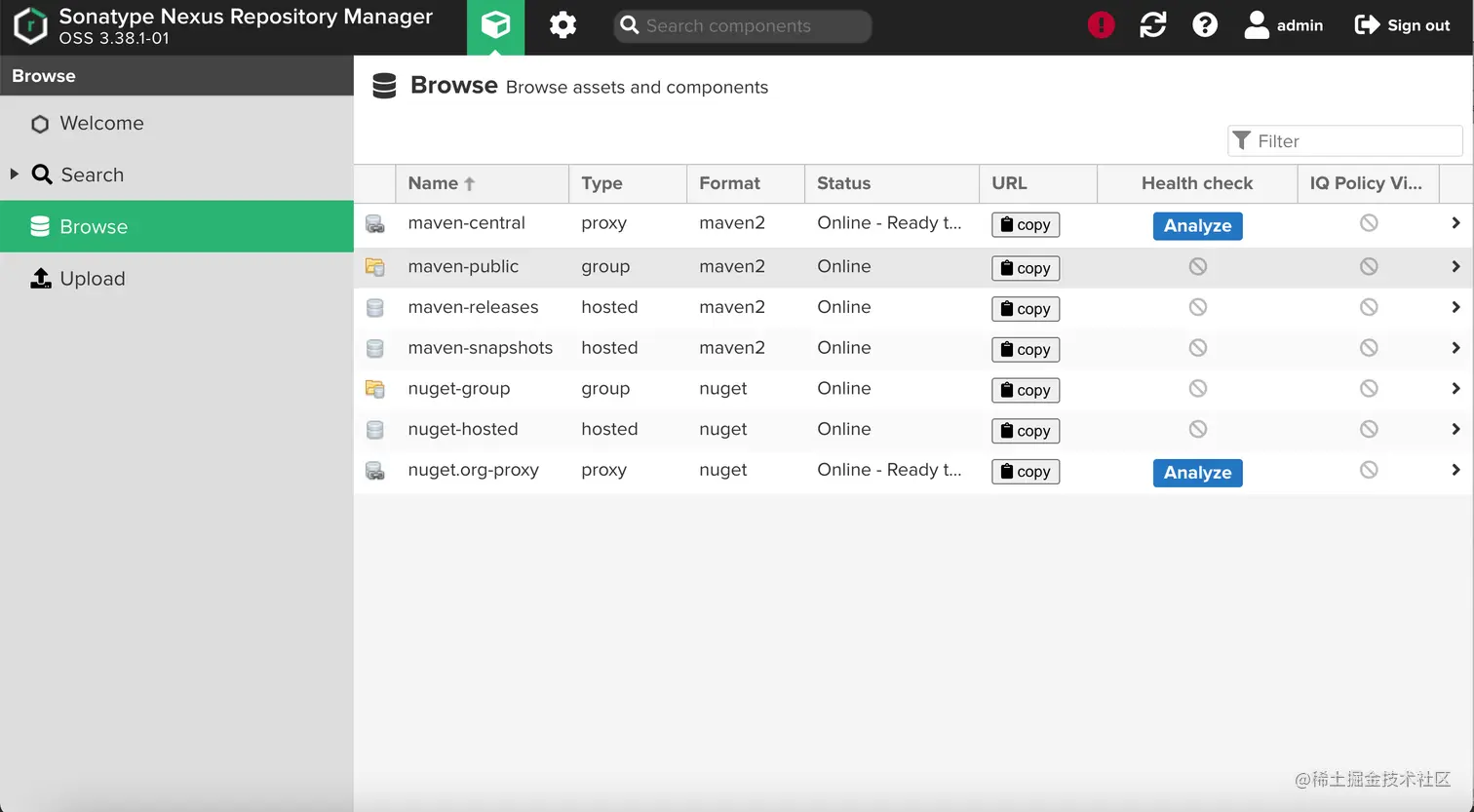The height and width of the screenshot is (812, 1474).
Task: Analyze the maven-central repository
Action: coord(1197,225)
